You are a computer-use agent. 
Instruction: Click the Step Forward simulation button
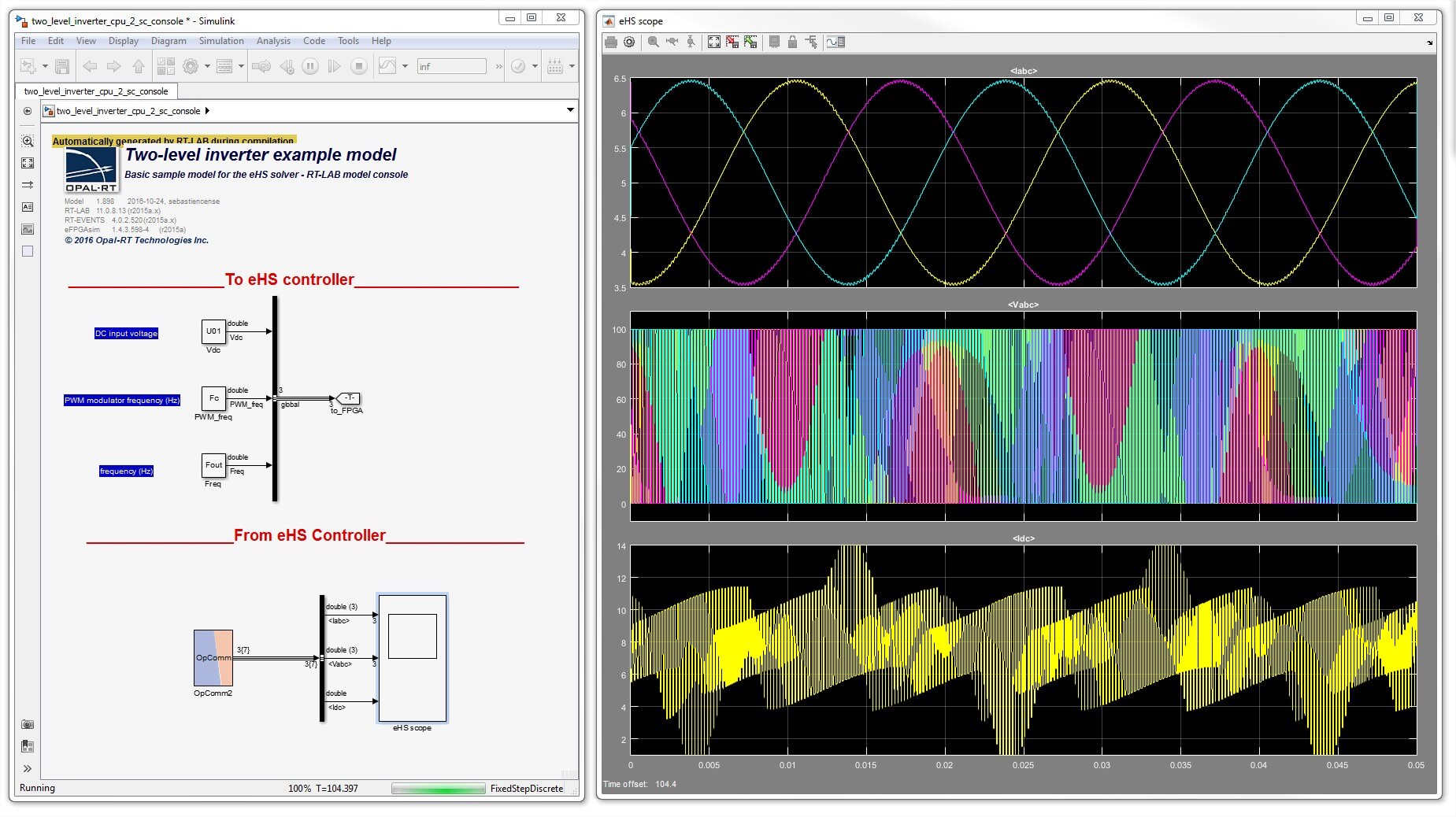pyautogui.click(x=335, y=67)
